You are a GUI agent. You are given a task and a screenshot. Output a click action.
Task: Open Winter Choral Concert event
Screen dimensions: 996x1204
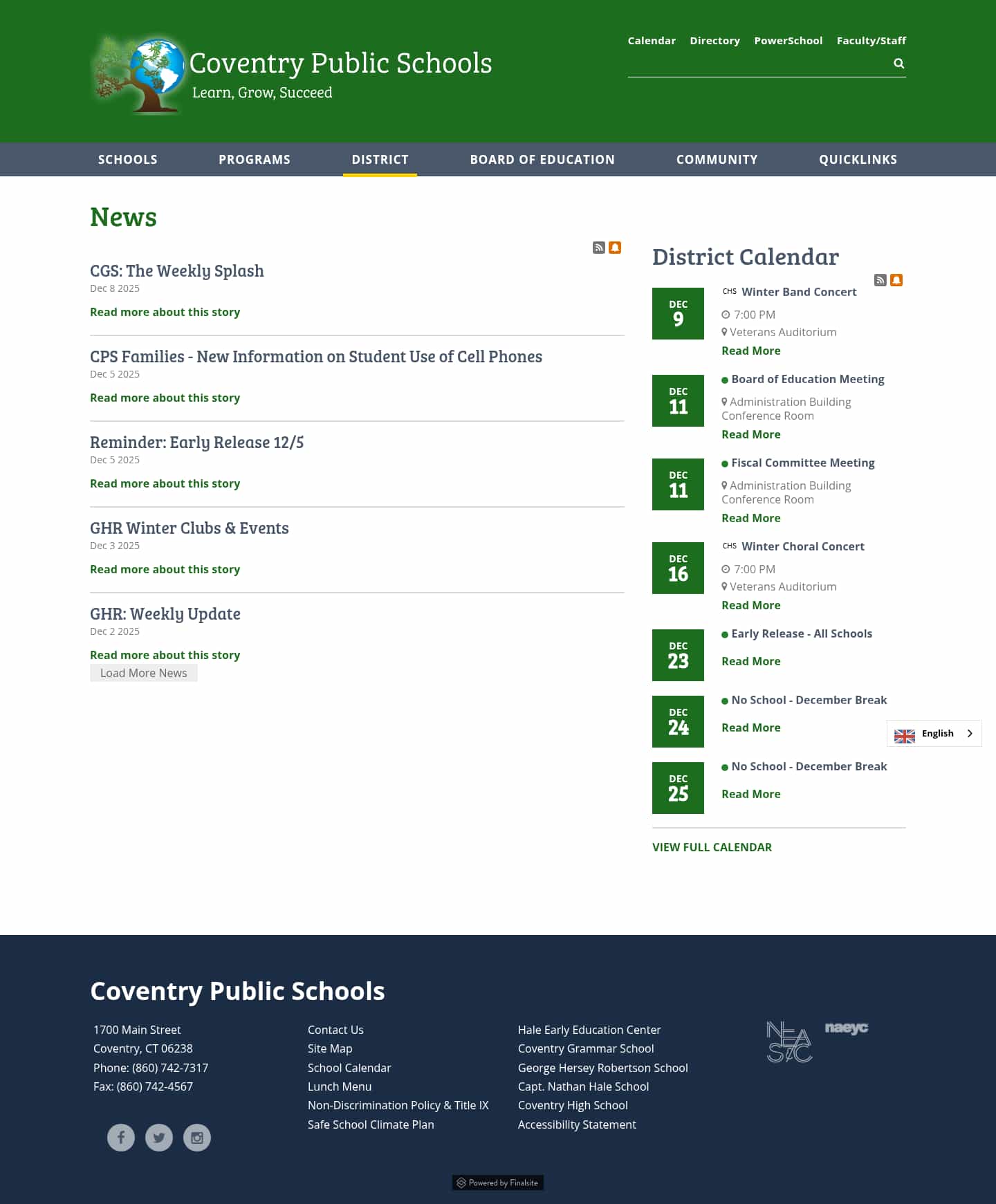click(x=803, y=546)
